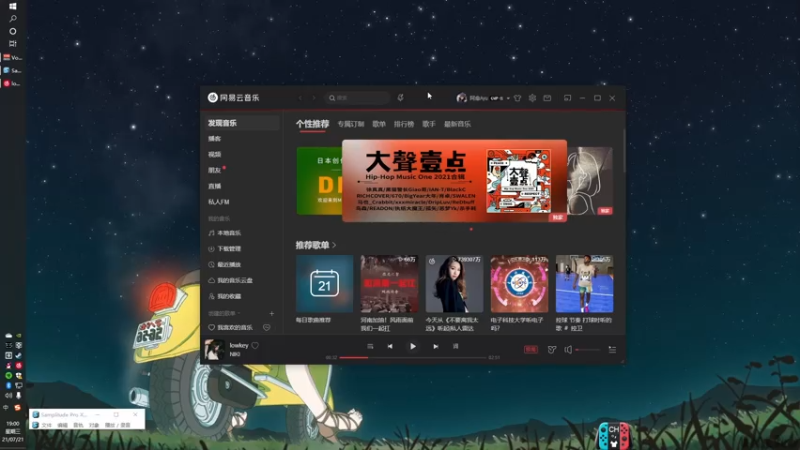Open the 今天从《不要离我太远》 playlist cover
The height and width of the screenshot is (450, 800).
pos(455,284)
